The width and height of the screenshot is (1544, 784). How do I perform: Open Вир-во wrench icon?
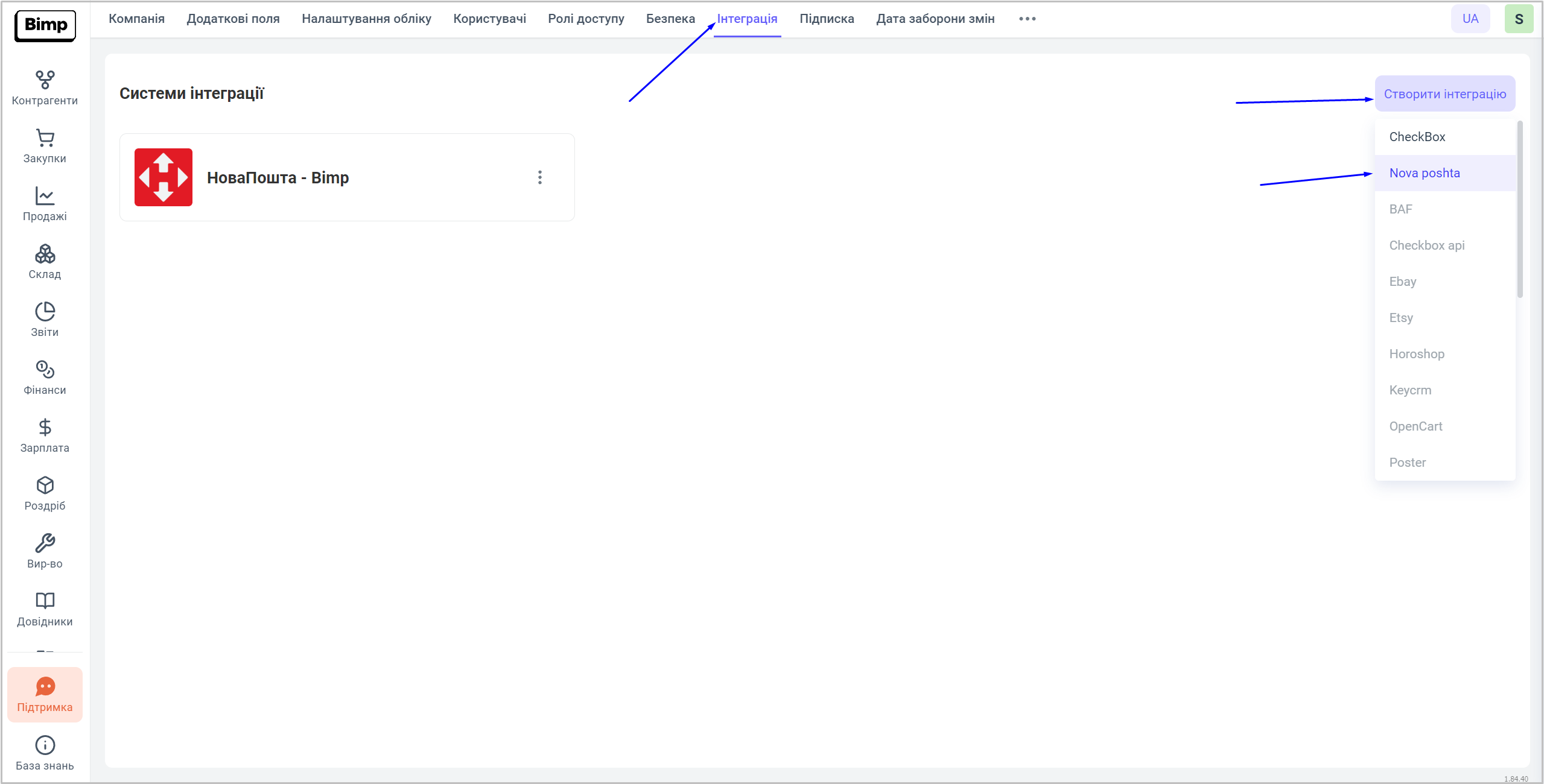tap(45, 551)
